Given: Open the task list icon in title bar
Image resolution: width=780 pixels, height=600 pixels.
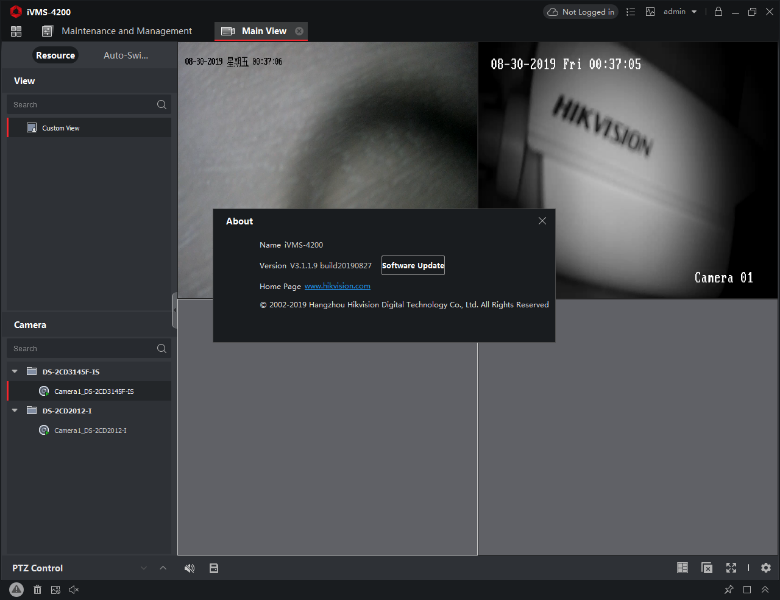Looking at the screenshot, I should pyautogui.click(x=630, y=11).
